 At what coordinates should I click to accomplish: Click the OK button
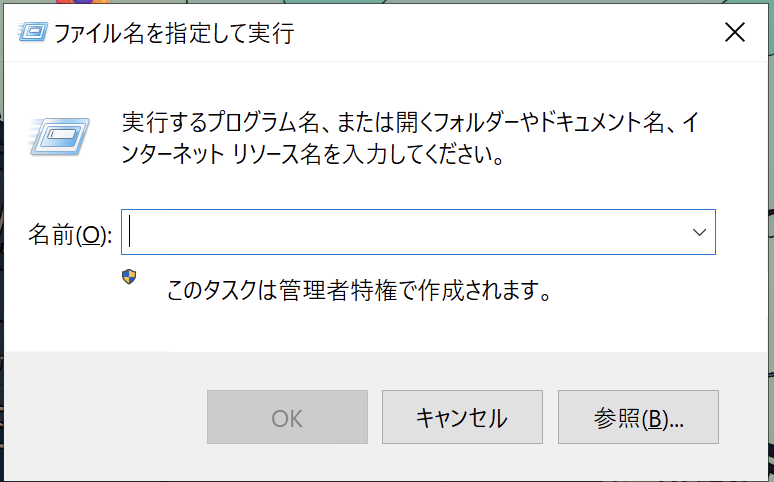tap(287, 417)
